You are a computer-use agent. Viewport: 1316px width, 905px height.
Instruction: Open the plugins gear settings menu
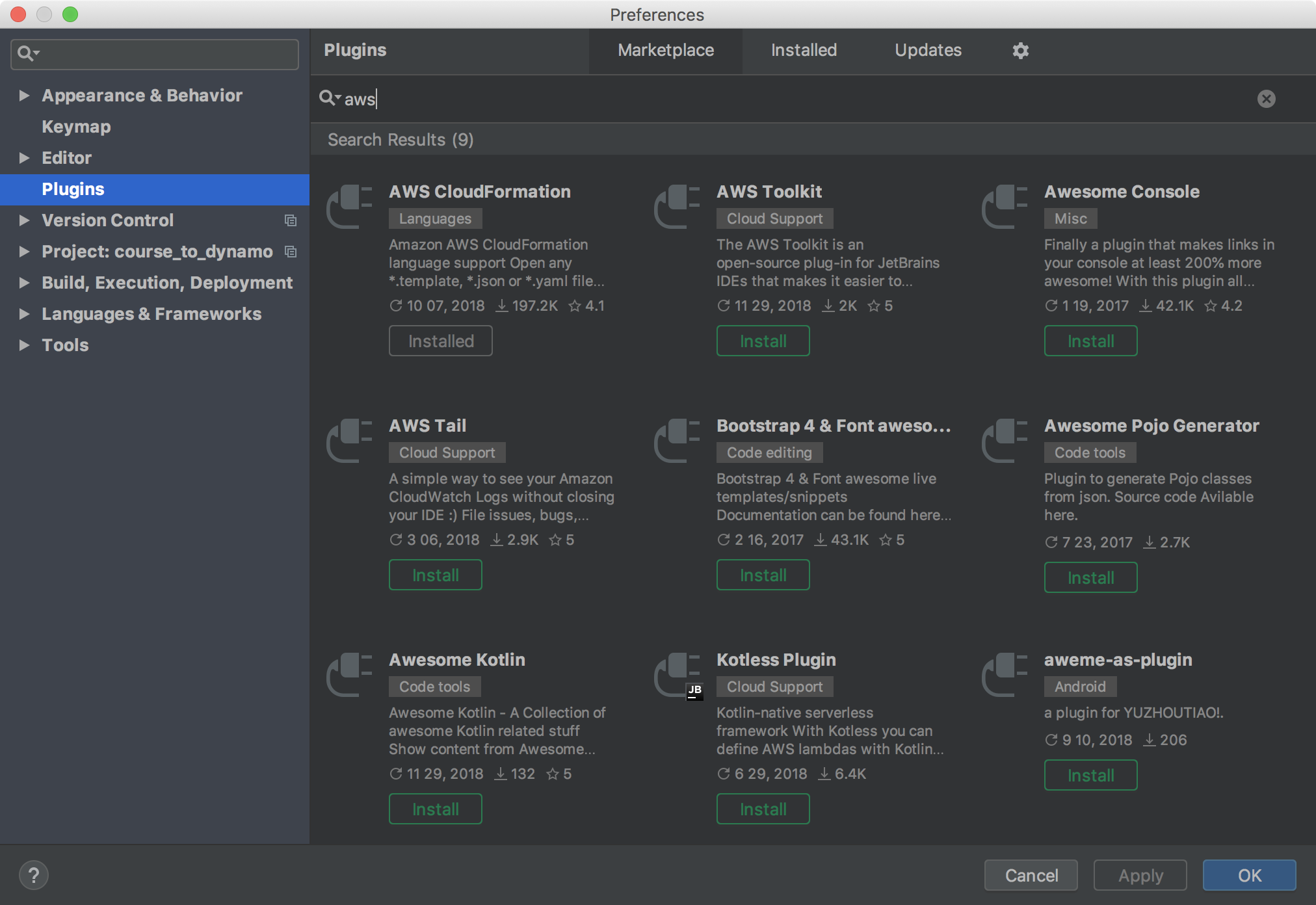pos(1021,51)
